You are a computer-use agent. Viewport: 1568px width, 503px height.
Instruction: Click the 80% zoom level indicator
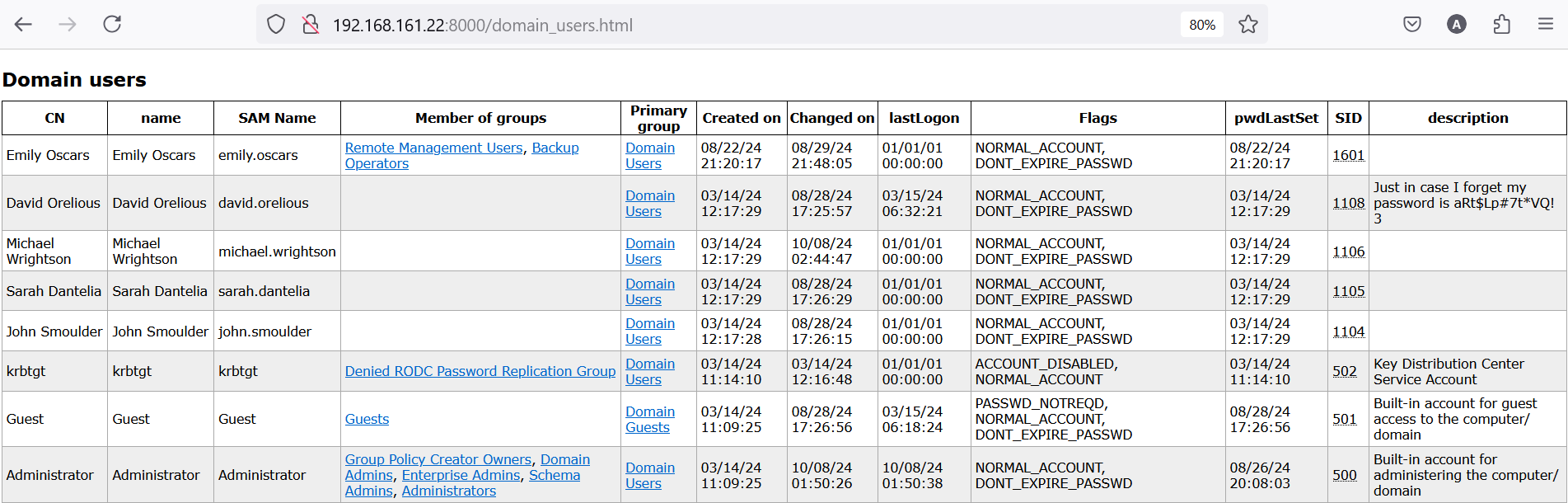(x=1202, y=25)
